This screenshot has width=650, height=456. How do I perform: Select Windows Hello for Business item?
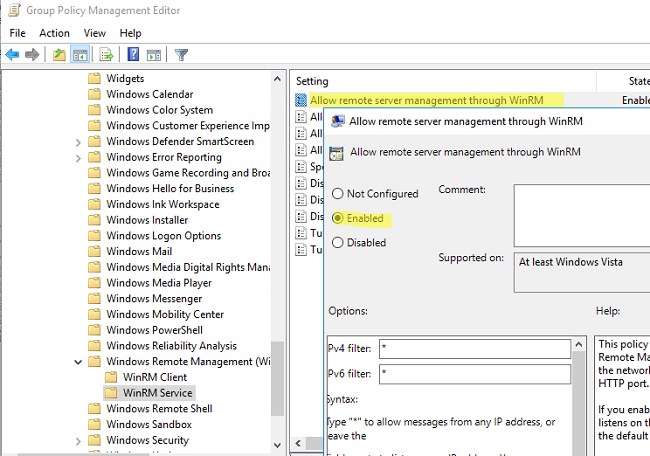pyautogui.click(x=170, y=189)
